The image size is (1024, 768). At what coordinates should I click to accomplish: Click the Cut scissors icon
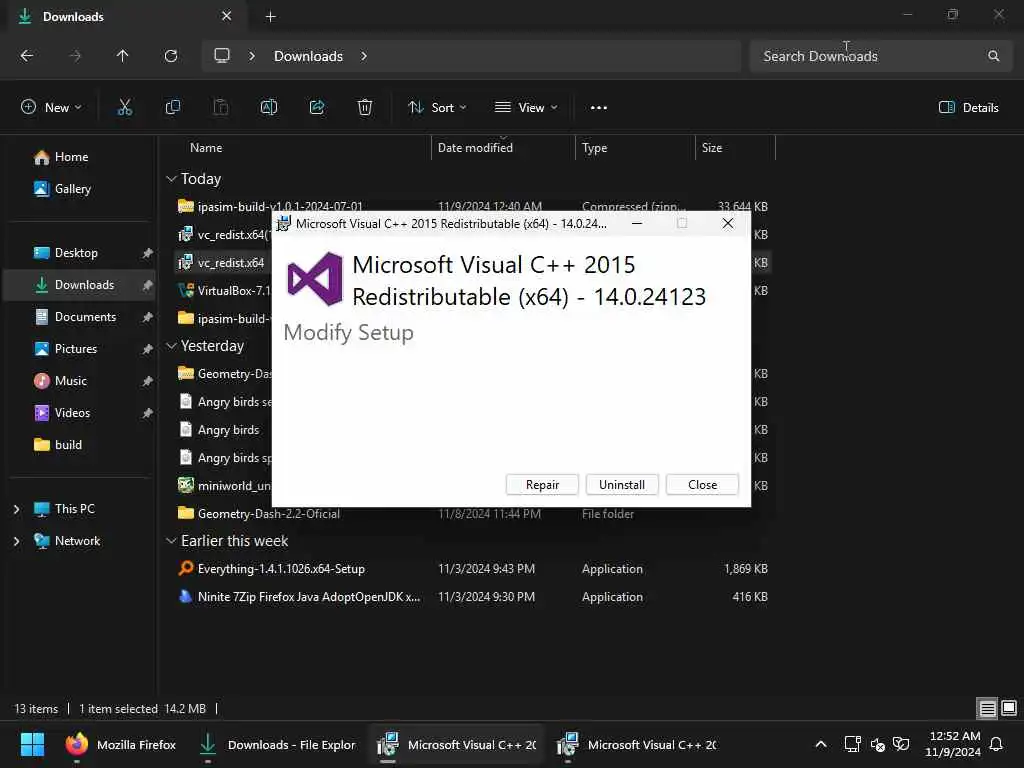coord(125,108)
